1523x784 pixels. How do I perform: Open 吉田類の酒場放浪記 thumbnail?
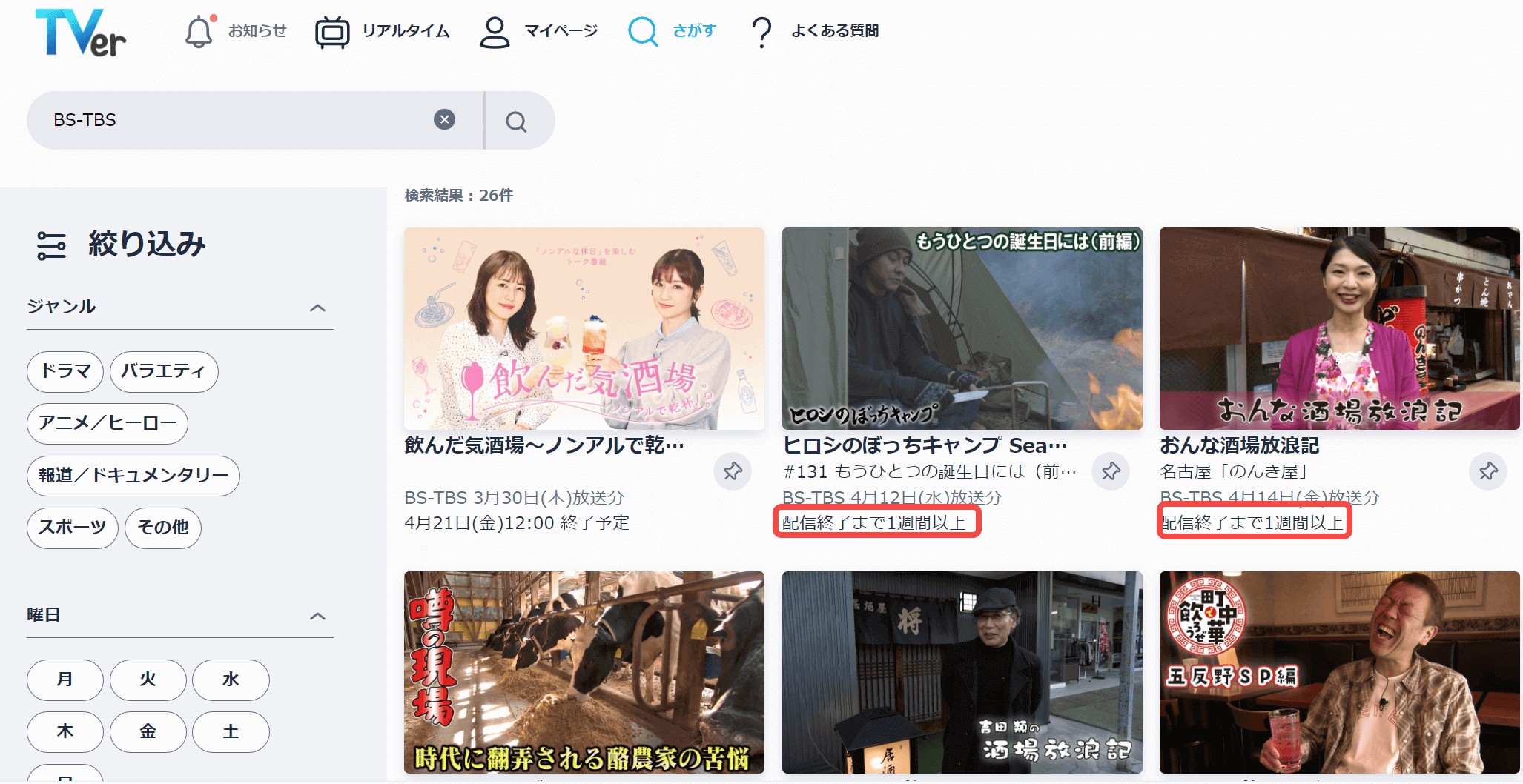(x=962, y=672)
